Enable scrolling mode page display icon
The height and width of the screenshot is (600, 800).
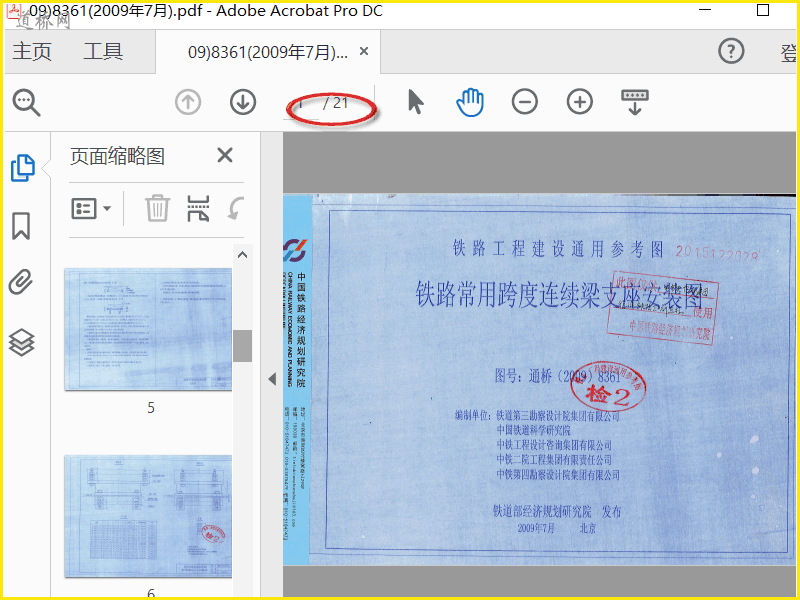635,102
